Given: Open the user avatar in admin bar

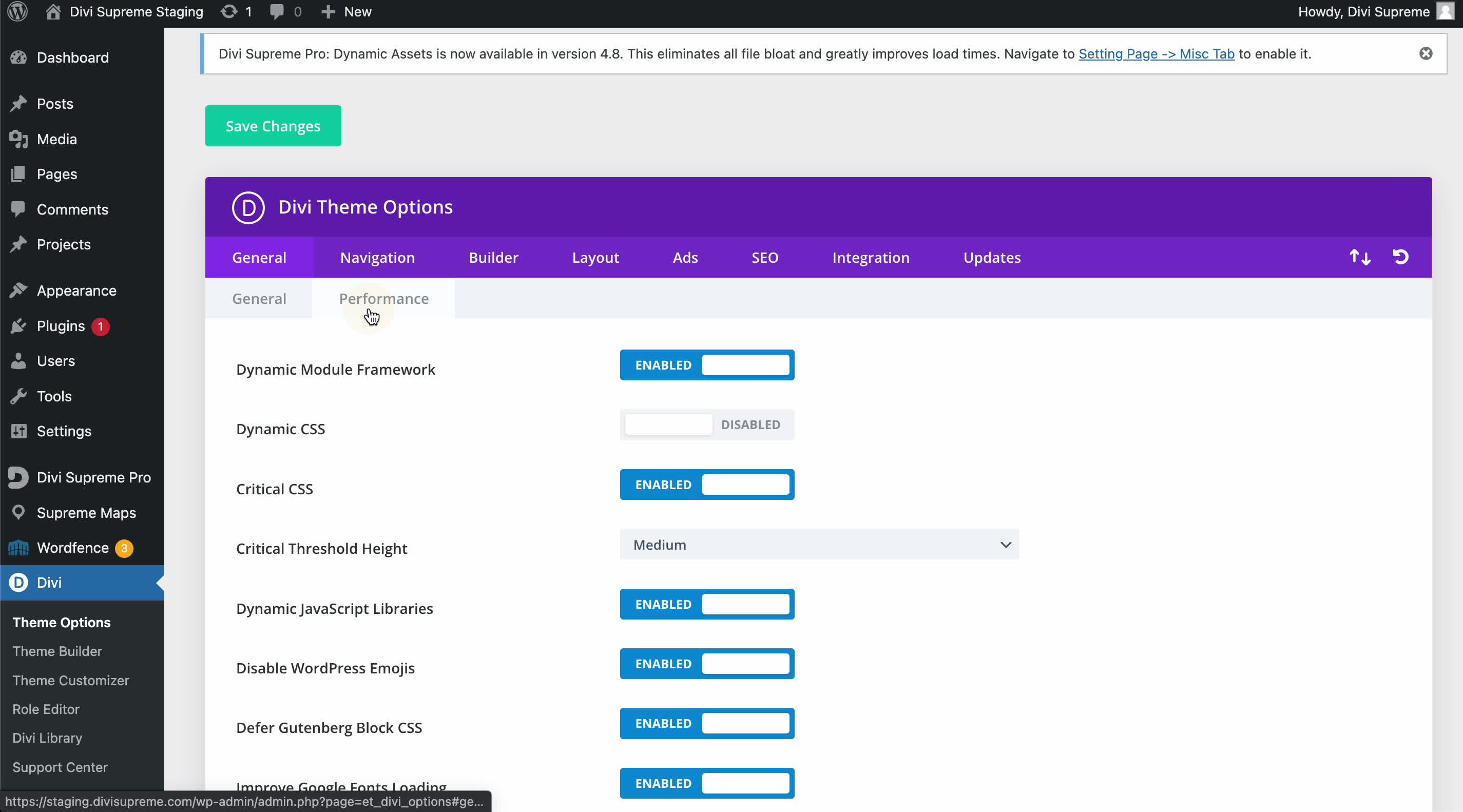Looking at the screenshot, I should [x=1446, y=12].
